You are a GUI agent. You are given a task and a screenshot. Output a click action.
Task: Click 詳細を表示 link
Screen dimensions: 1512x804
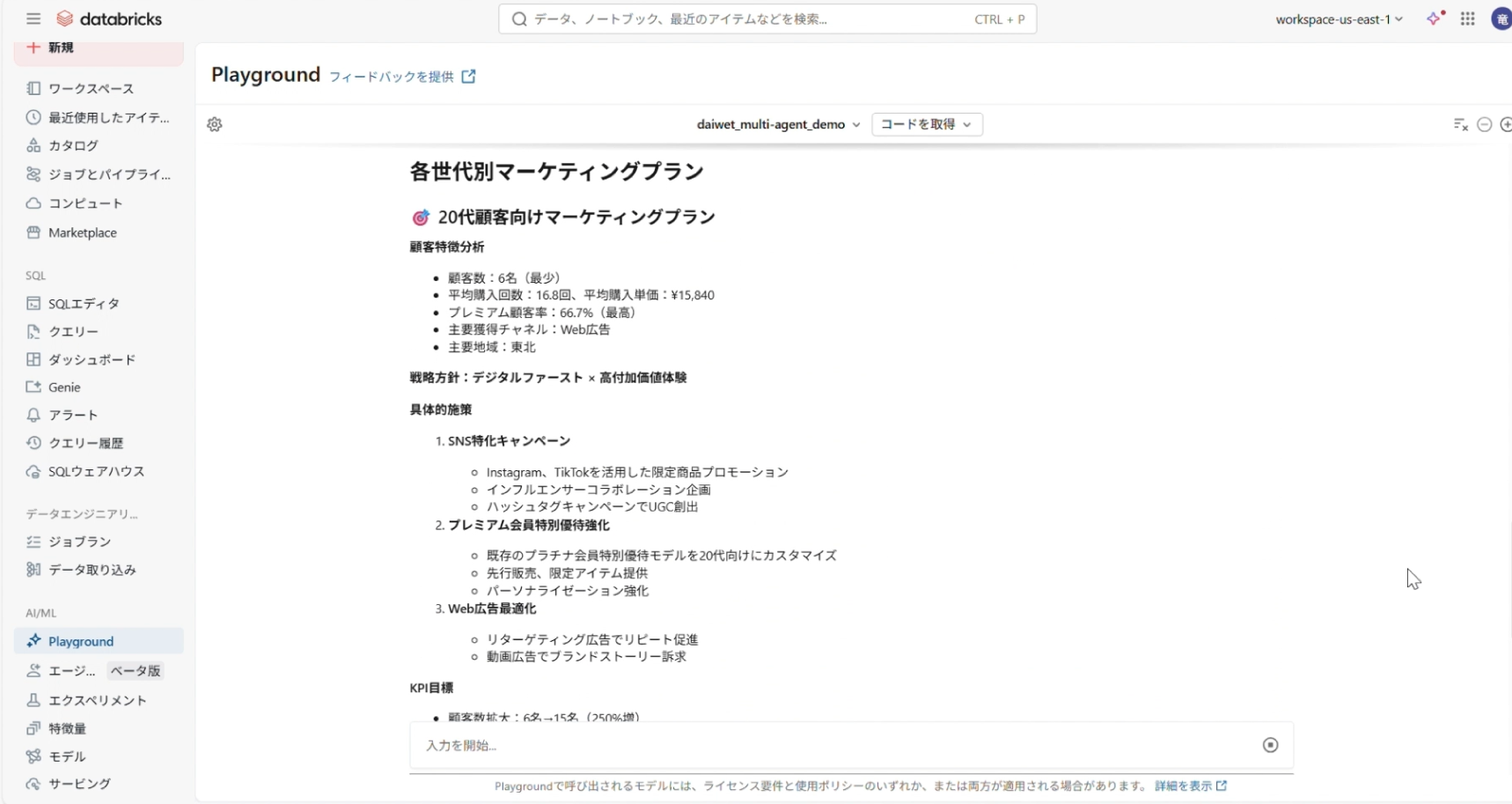tap(1191, 786)
